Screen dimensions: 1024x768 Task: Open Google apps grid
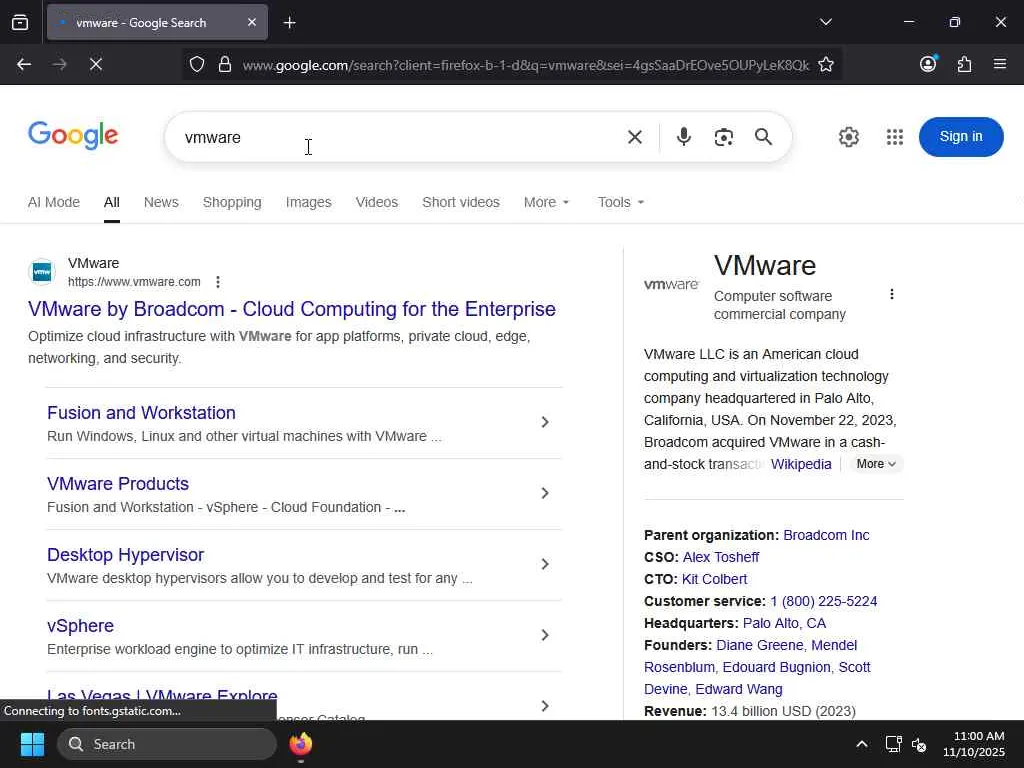coord(895,137)
